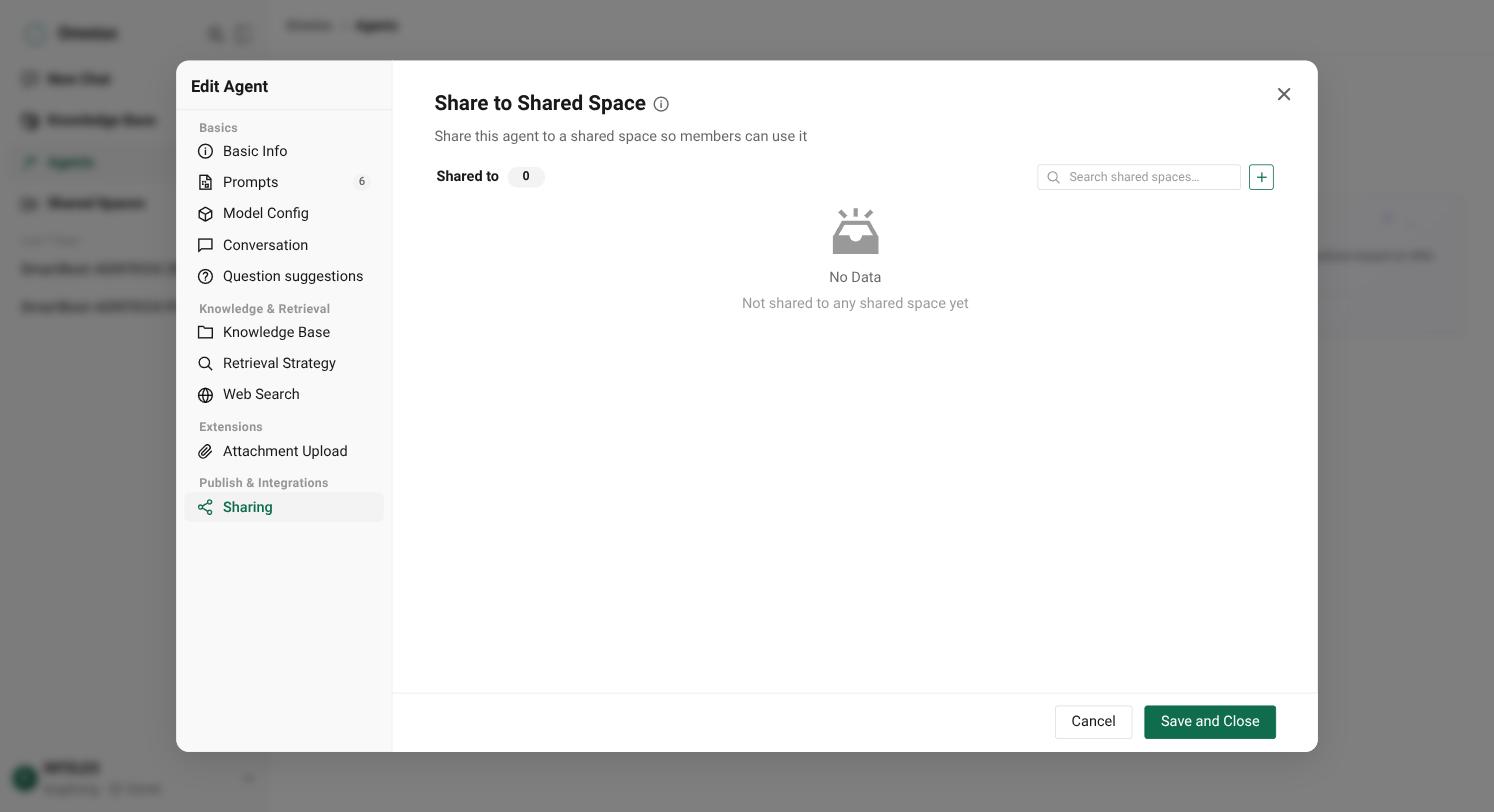
Task: Click the Prompts count badge showing 6
Action: [x=362, y=182]
